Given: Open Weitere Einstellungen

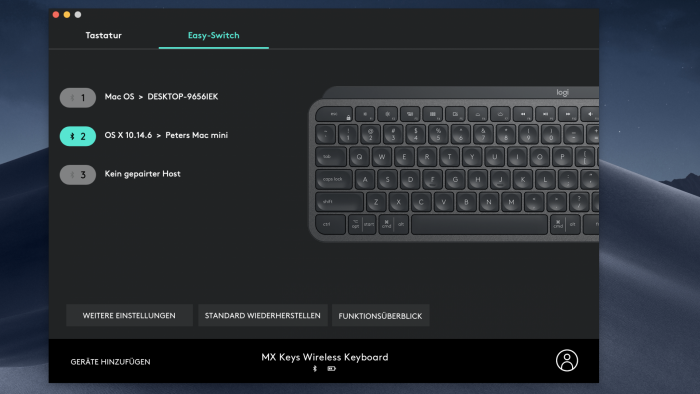Looking at the screenshot, I should 129,315.
